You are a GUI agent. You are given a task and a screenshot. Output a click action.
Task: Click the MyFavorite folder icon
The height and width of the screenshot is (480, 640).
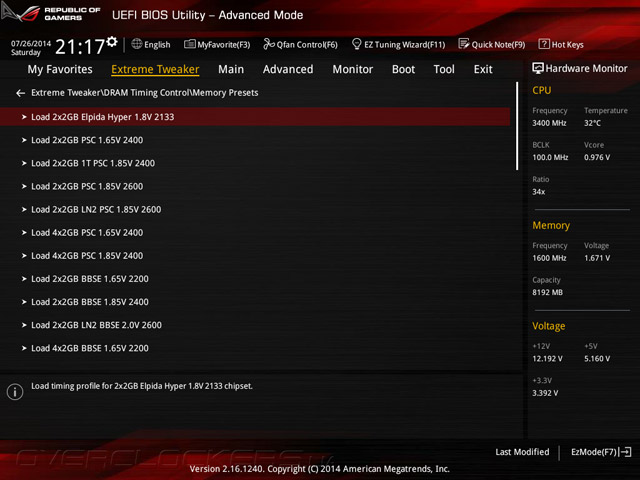click(189, 44)
